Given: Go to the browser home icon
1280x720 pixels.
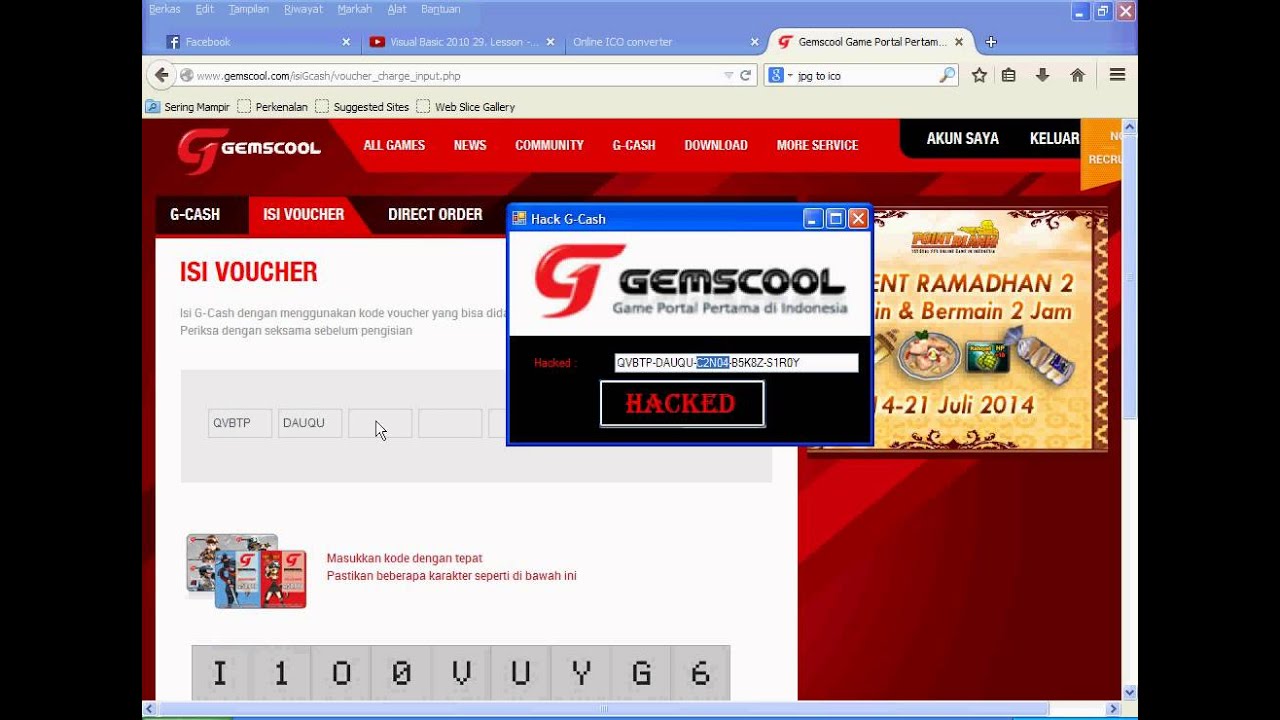Looking at the screenshot, I should click(1077, 75).
